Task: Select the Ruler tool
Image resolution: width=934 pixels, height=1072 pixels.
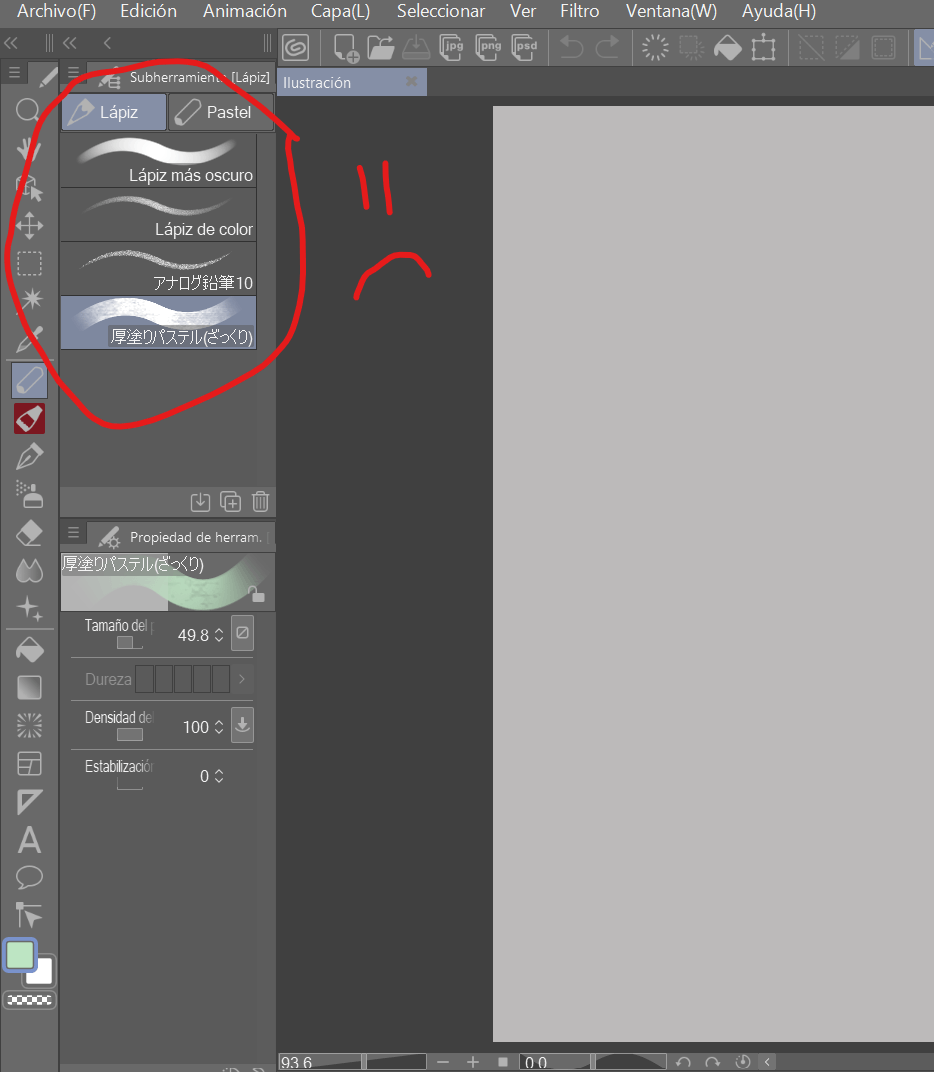Action: (29, 801)
